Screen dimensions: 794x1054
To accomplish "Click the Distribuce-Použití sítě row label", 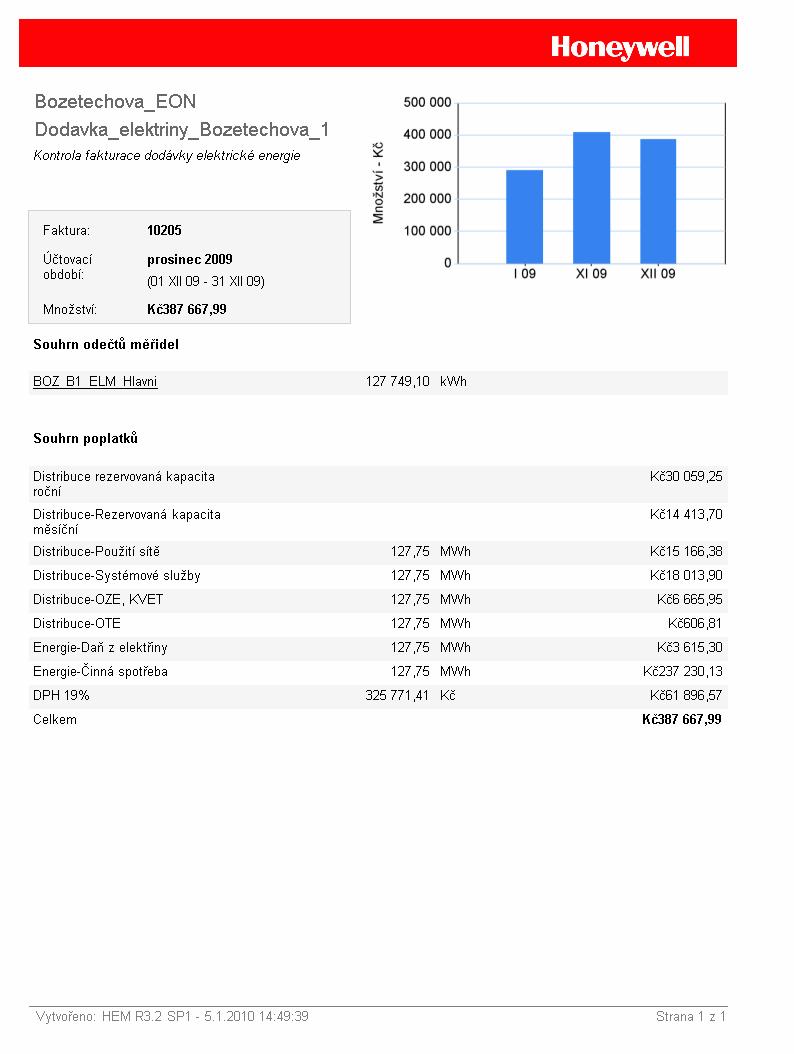I will click(96, 552).
